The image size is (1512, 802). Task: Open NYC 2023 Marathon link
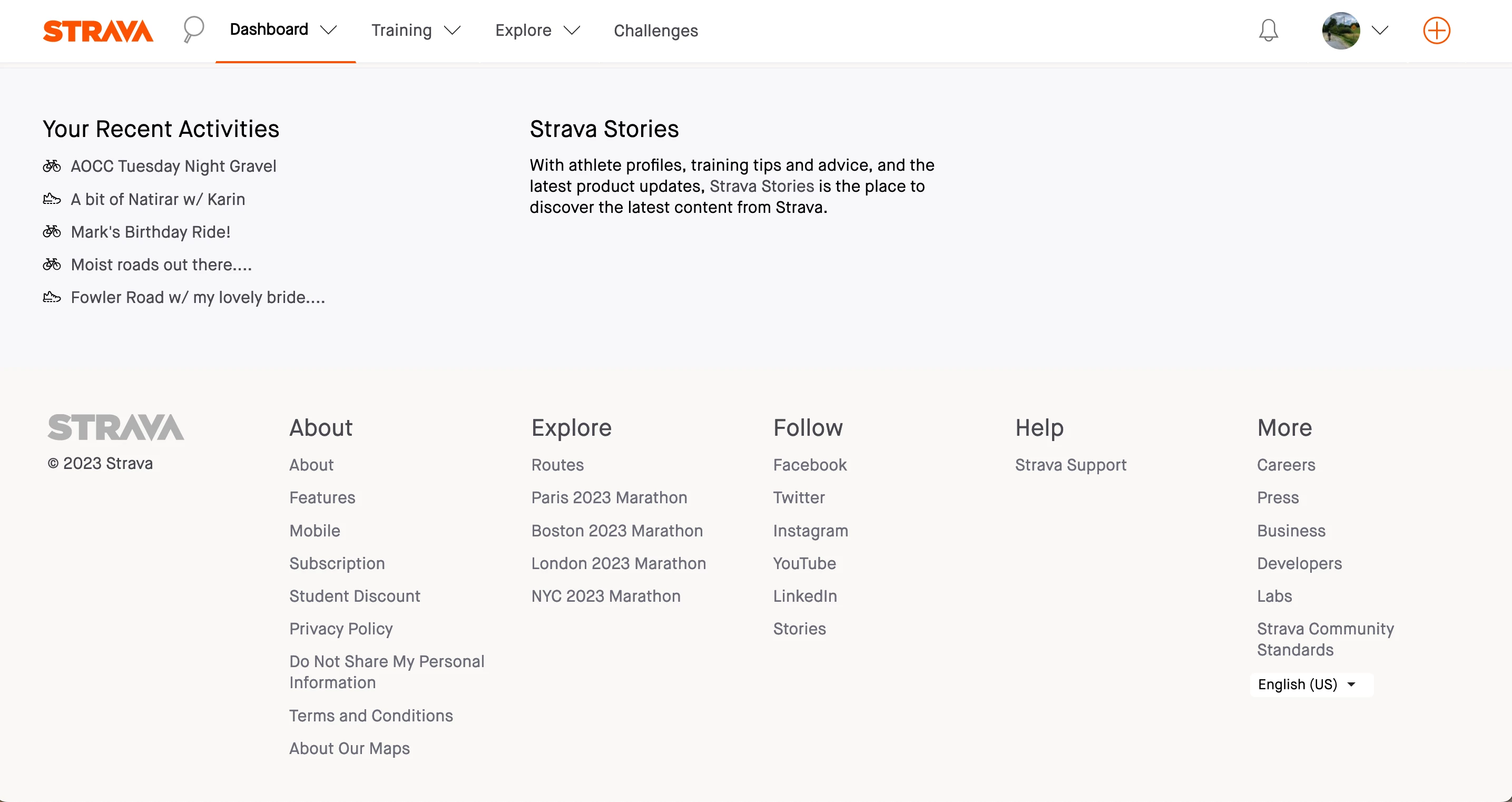point(606,596)
